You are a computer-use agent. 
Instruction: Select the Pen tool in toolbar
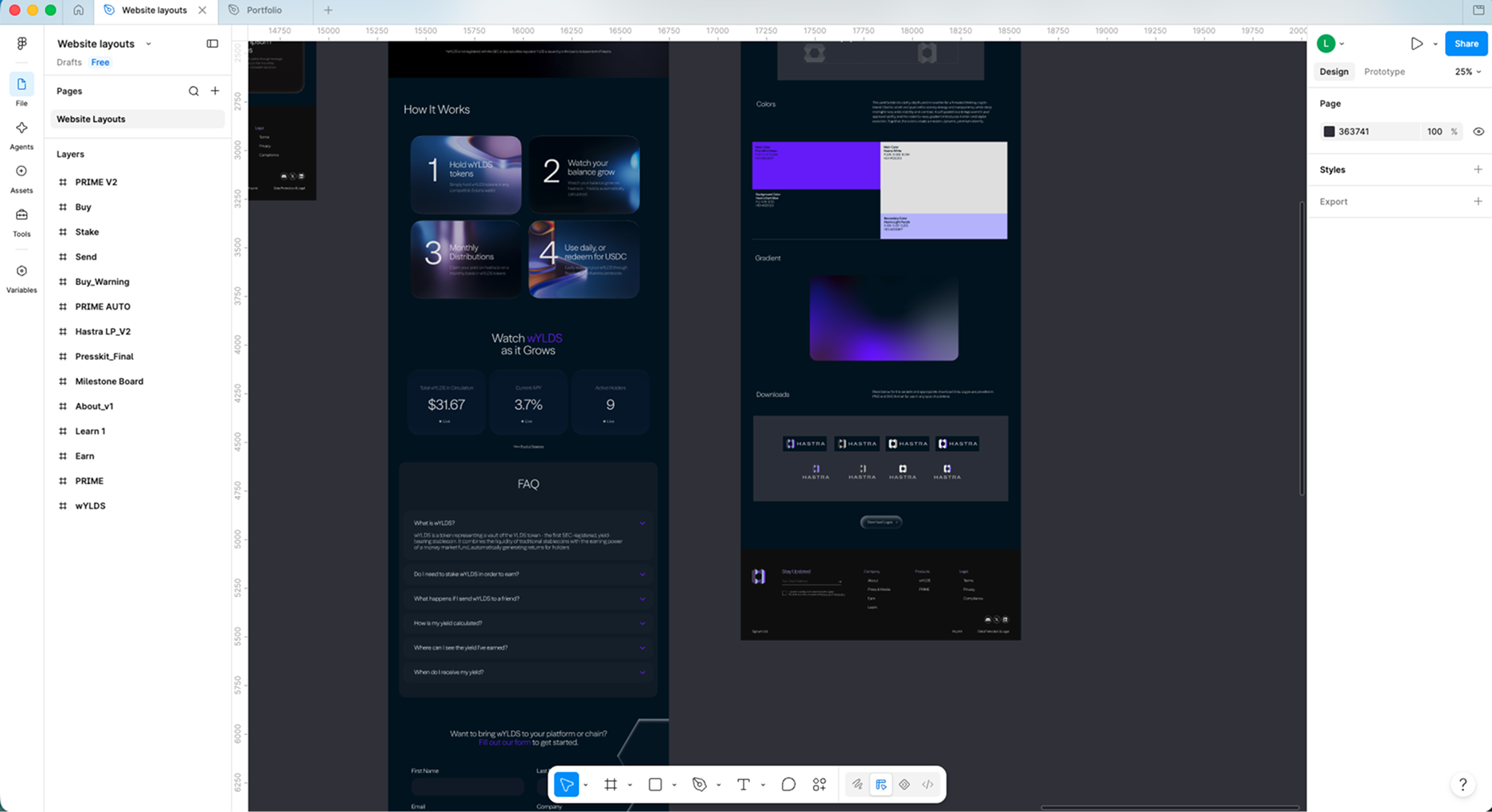(x=699, y=785)
